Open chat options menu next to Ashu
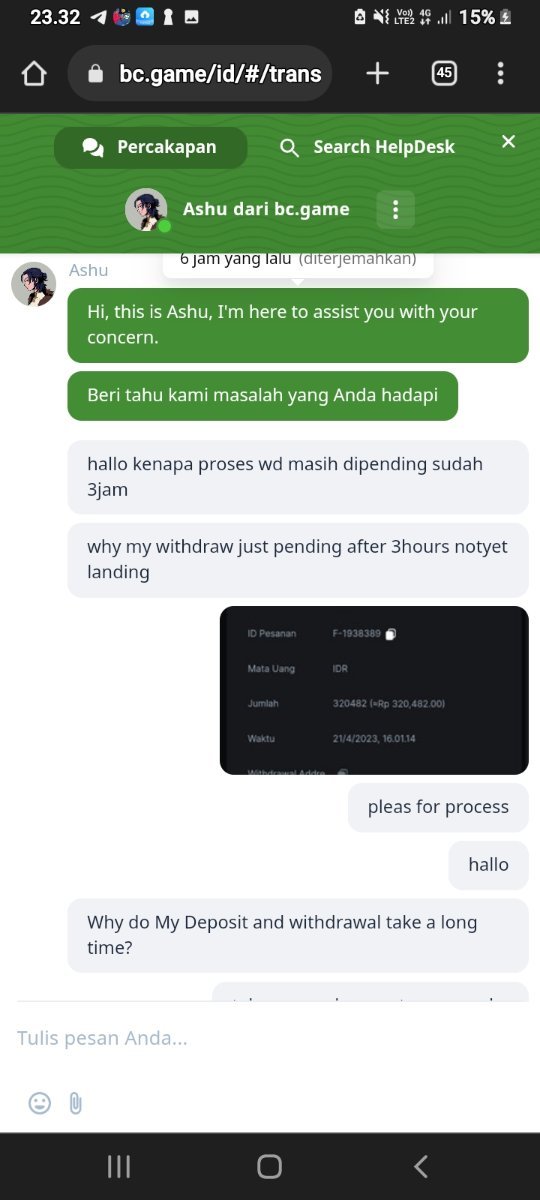This screenshot has height=1200, width=540. click(395, 209)
